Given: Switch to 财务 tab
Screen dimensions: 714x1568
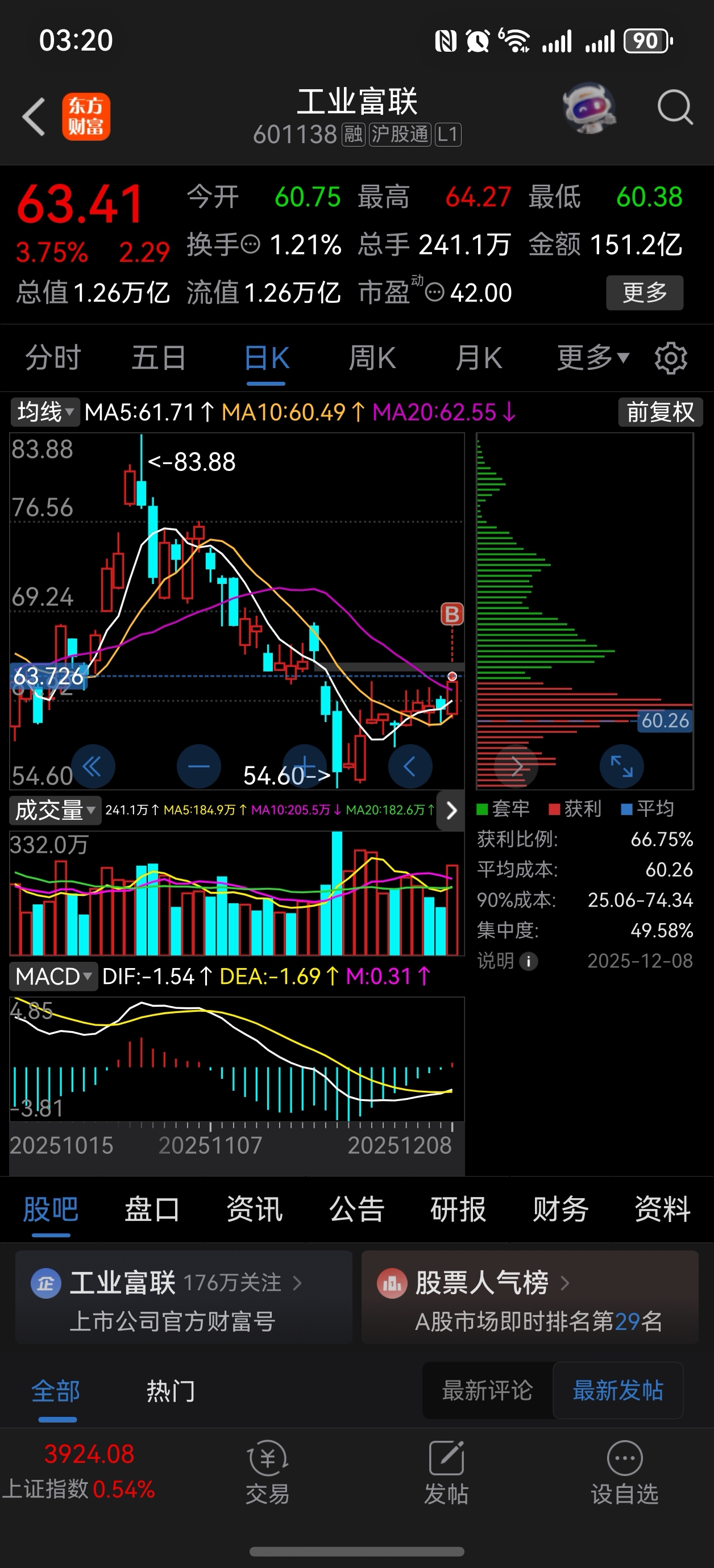Looking at the screenshot, I should (x=561, y=1210).
